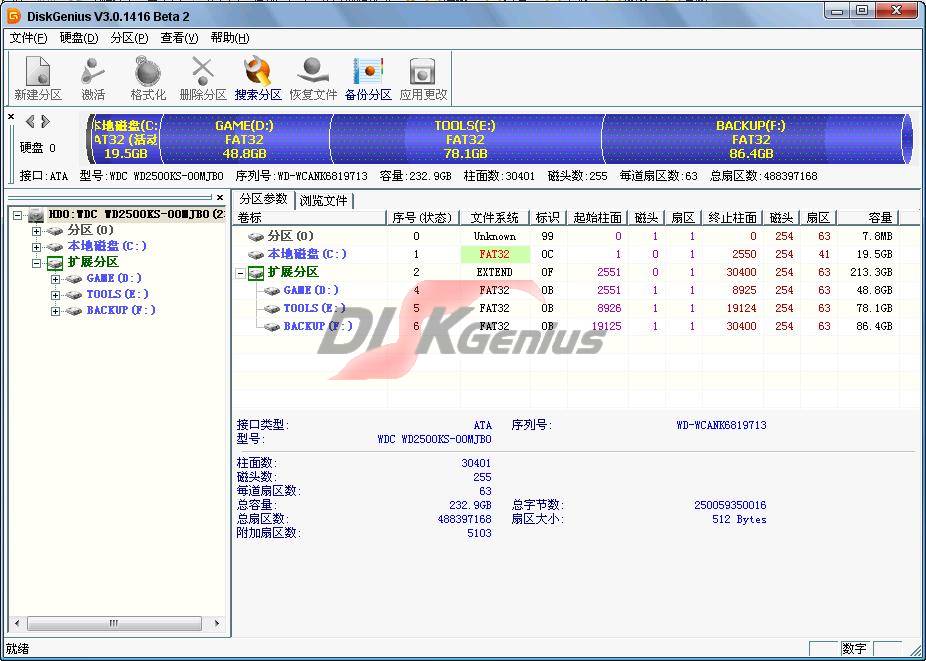The height and width of the screenshot is (661, 926).
Task: Click tree scrollbar left arrow
Action: pos(17,623)
